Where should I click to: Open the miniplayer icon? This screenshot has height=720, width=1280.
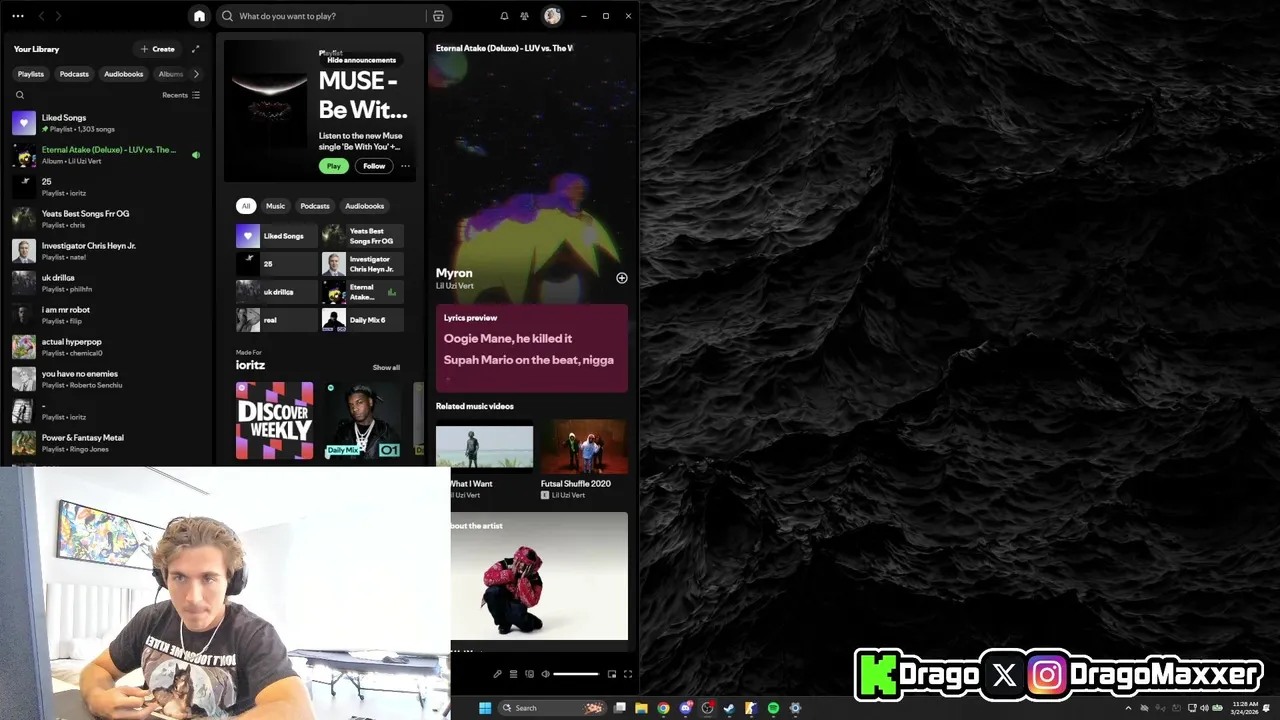[612, 674]
